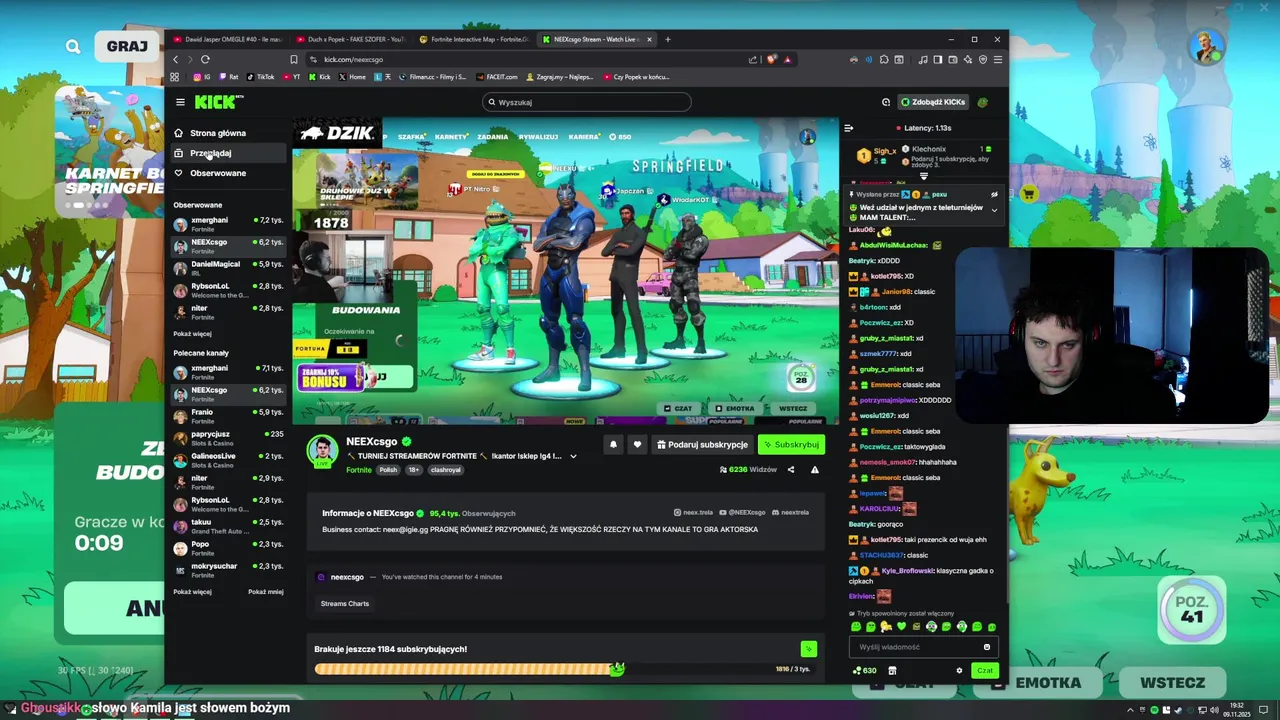This screenshot has width=1280, height=720.
Task: Click the browser reload button
Action: [205, 59]
